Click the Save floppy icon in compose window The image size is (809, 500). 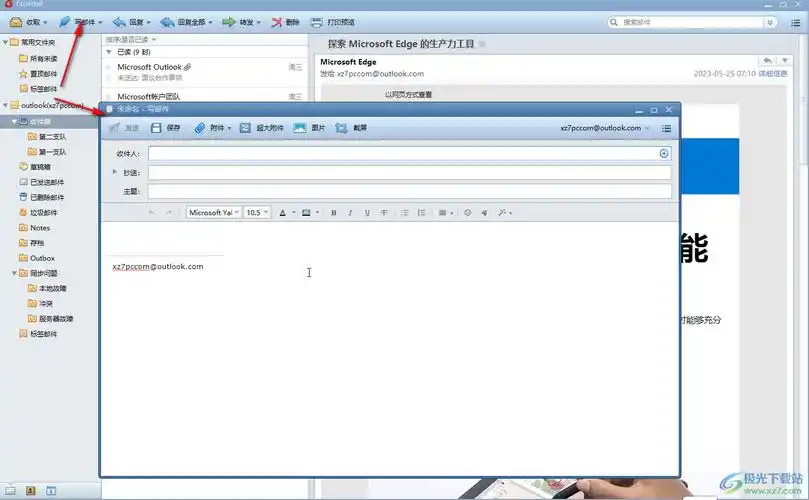click(x=156, y=127)
